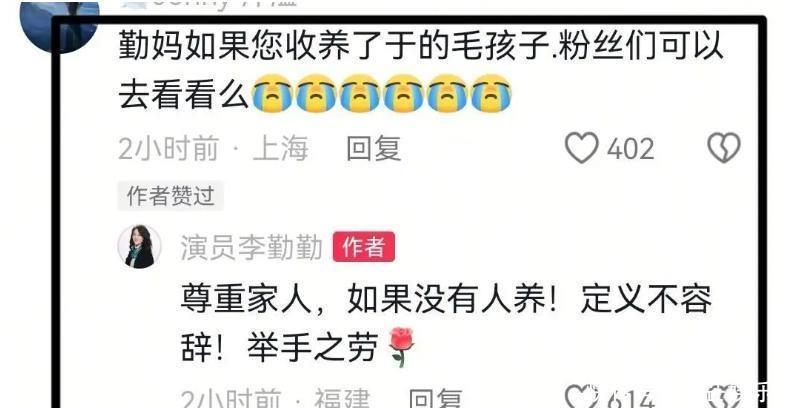Like the author's reply showing 614
This screenshot has height=408, width=805.
[581, 398]
